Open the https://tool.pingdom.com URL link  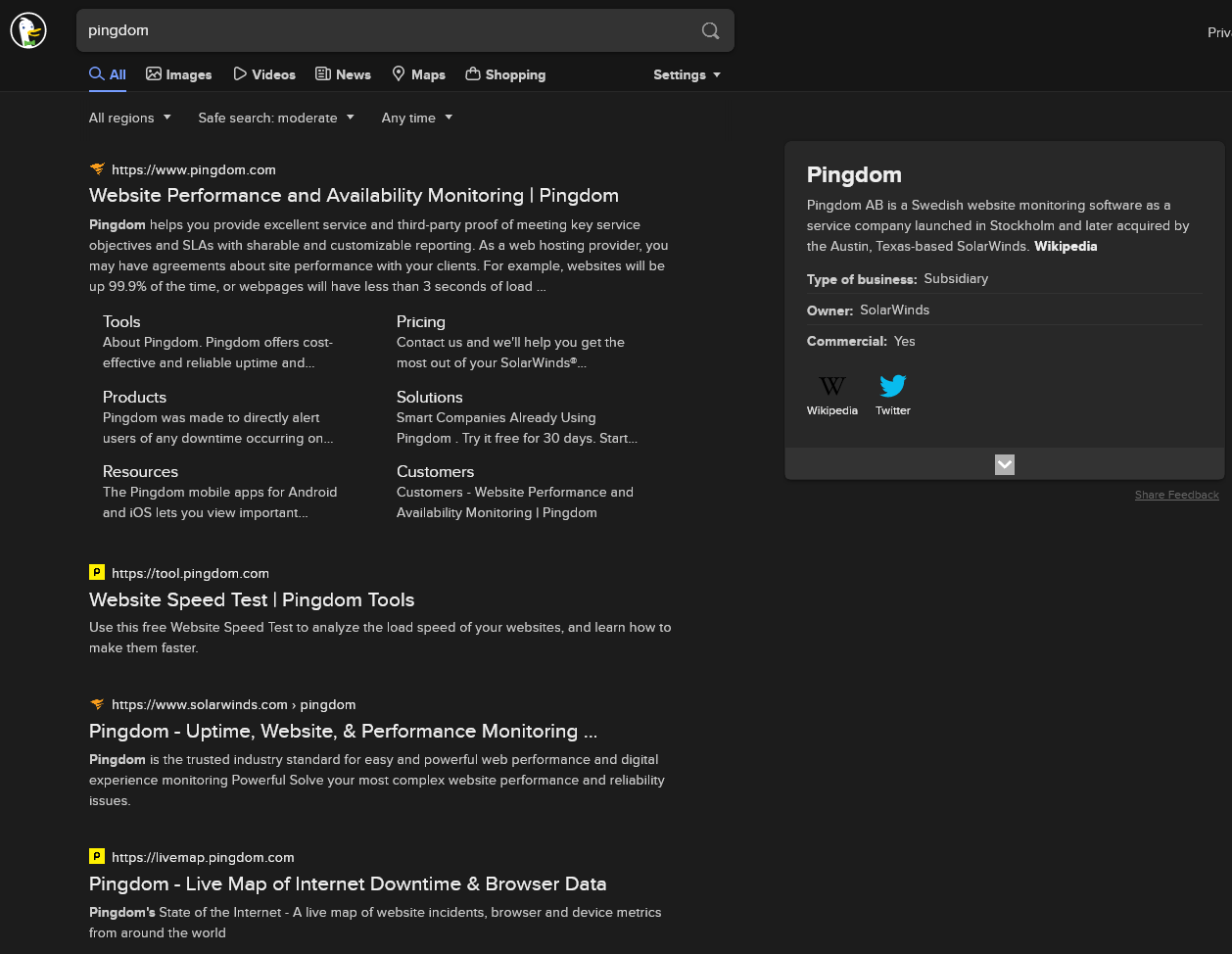(x=190, y=573)
